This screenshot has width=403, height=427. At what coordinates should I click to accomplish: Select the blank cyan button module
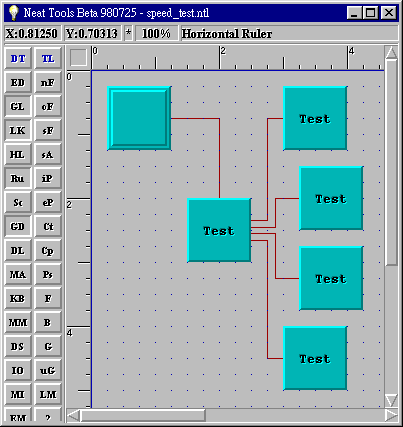coord(139,118)
